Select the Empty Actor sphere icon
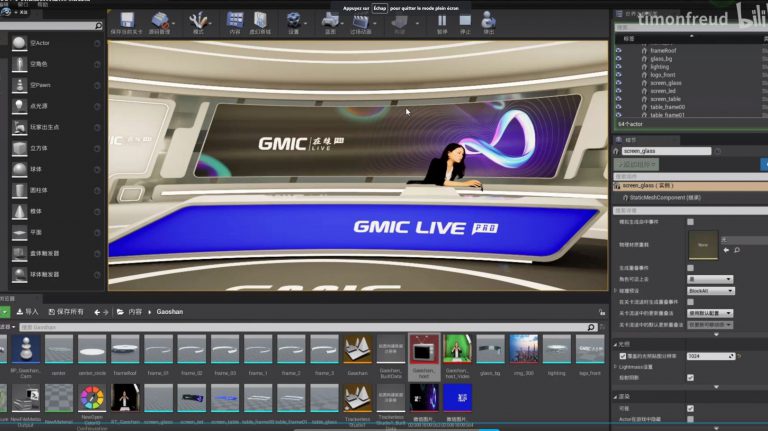 (20, 43)
